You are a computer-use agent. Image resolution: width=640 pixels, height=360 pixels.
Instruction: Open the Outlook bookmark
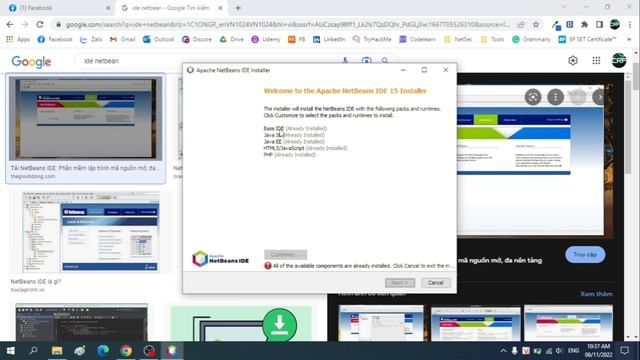click(158, 39)
